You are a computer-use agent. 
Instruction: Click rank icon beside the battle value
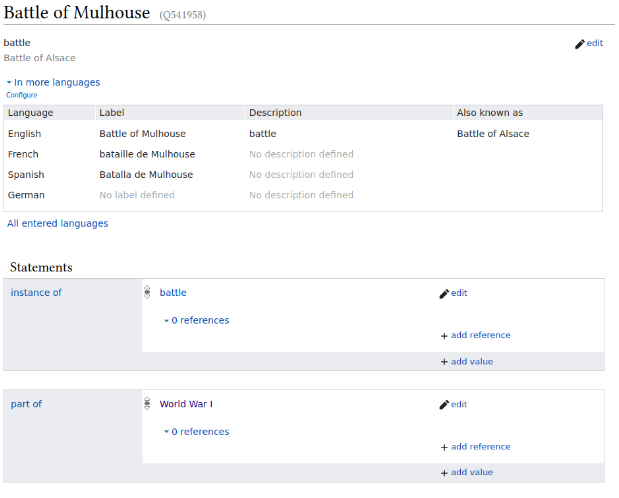coord(148,293)
